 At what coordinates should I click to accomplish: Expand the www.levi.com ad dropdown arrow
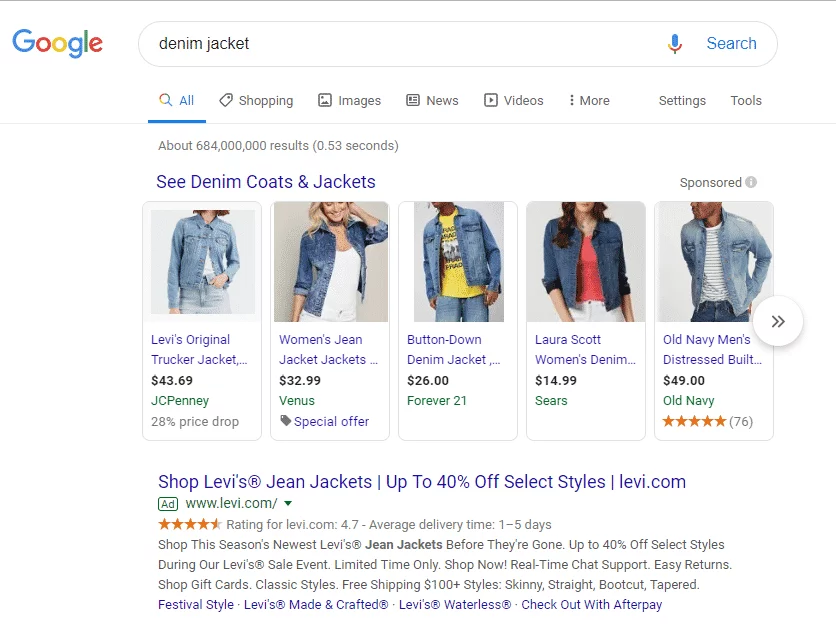point(288,503)
